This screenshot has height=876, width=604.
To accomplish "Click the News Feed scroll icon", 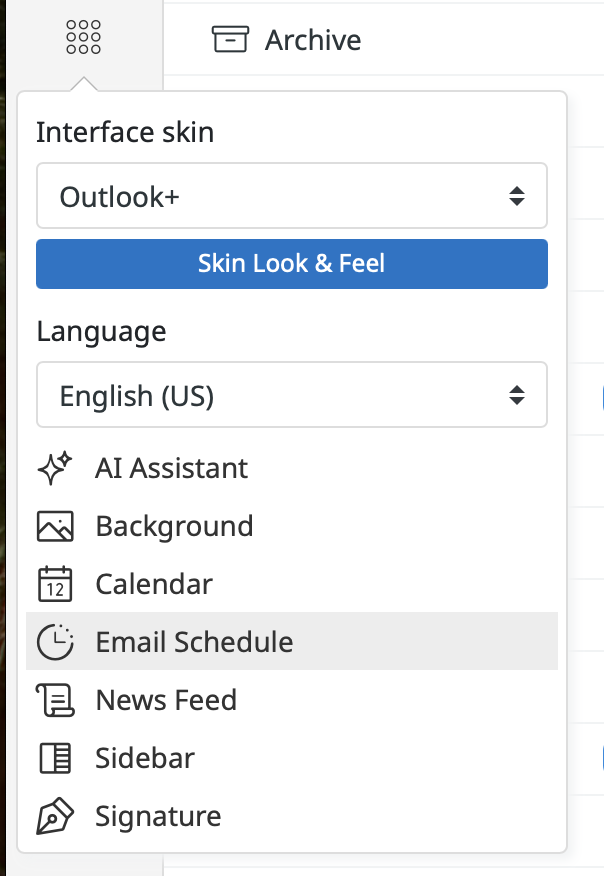I will click(x=55, y=700).
